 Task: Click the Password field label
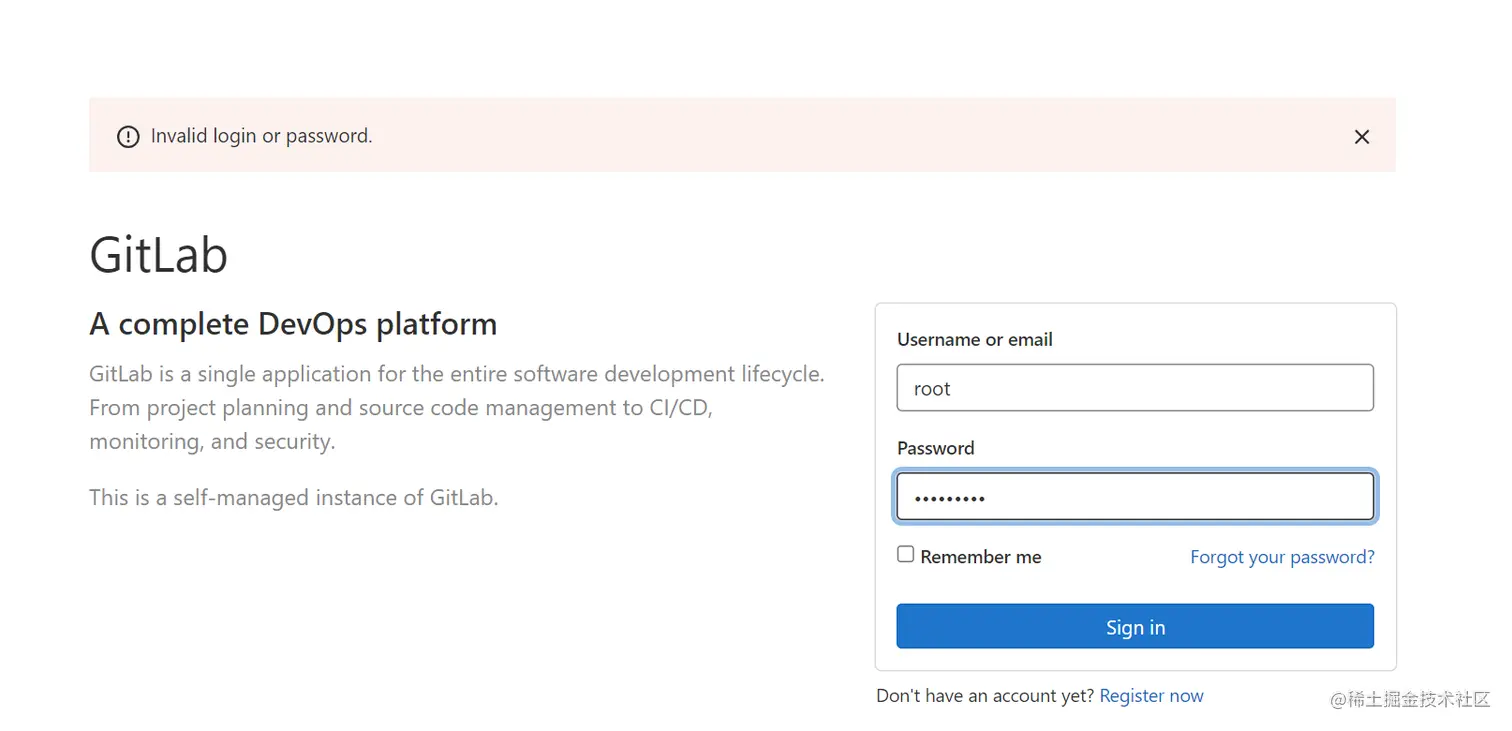[935, 448]
